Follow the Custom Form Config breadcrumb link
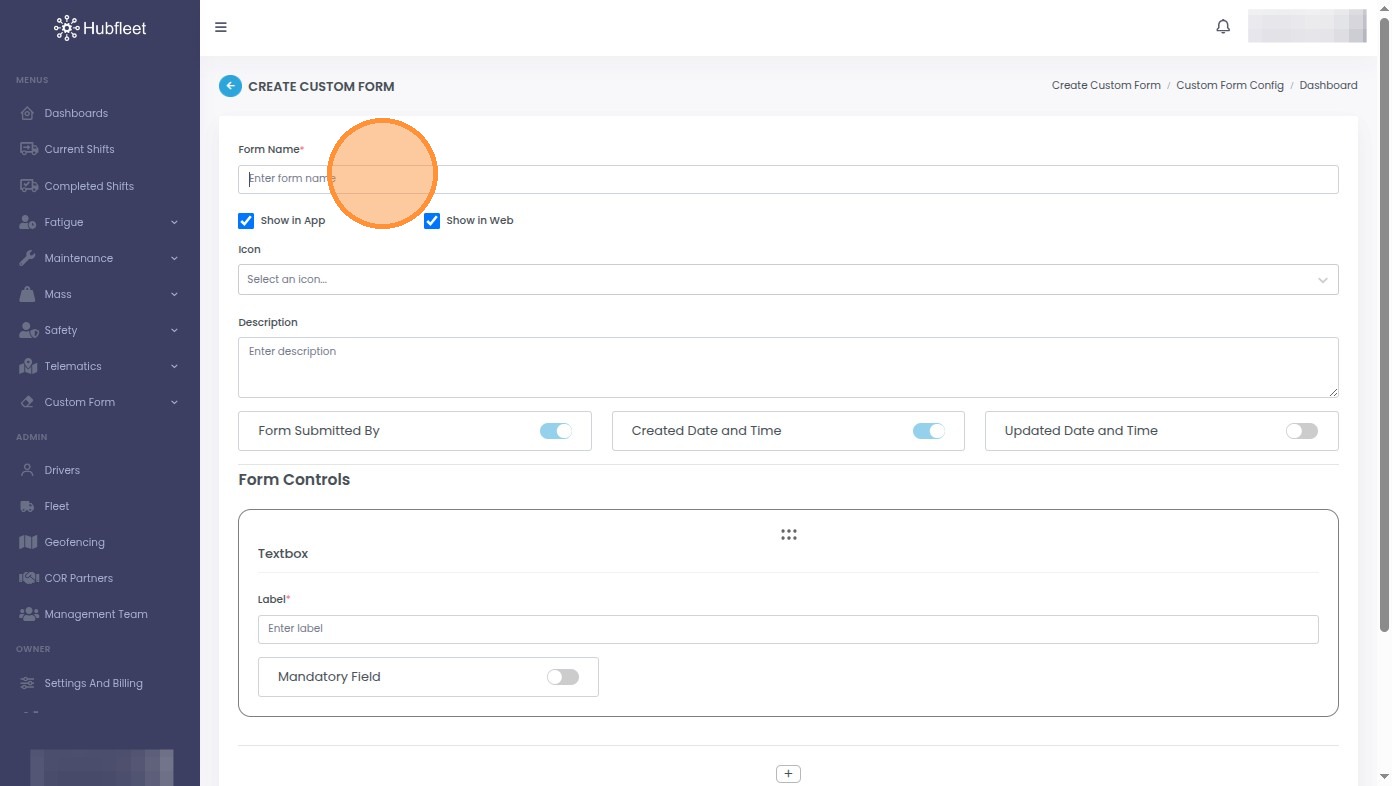The image size is (1392, 786). click(x=1230, y=85)
